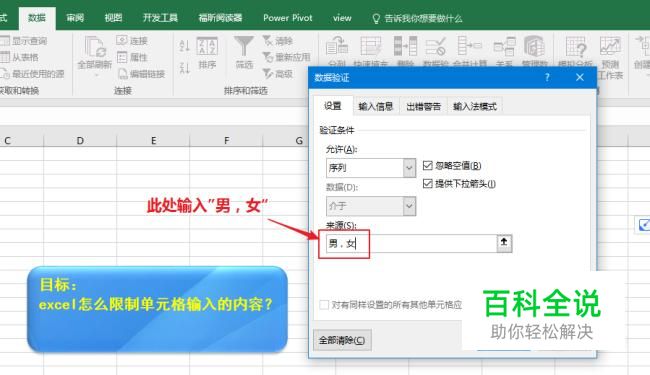The image size is (650, 375).
Task: Switch to the 输入信息 tab
Action: pos(376,106)
